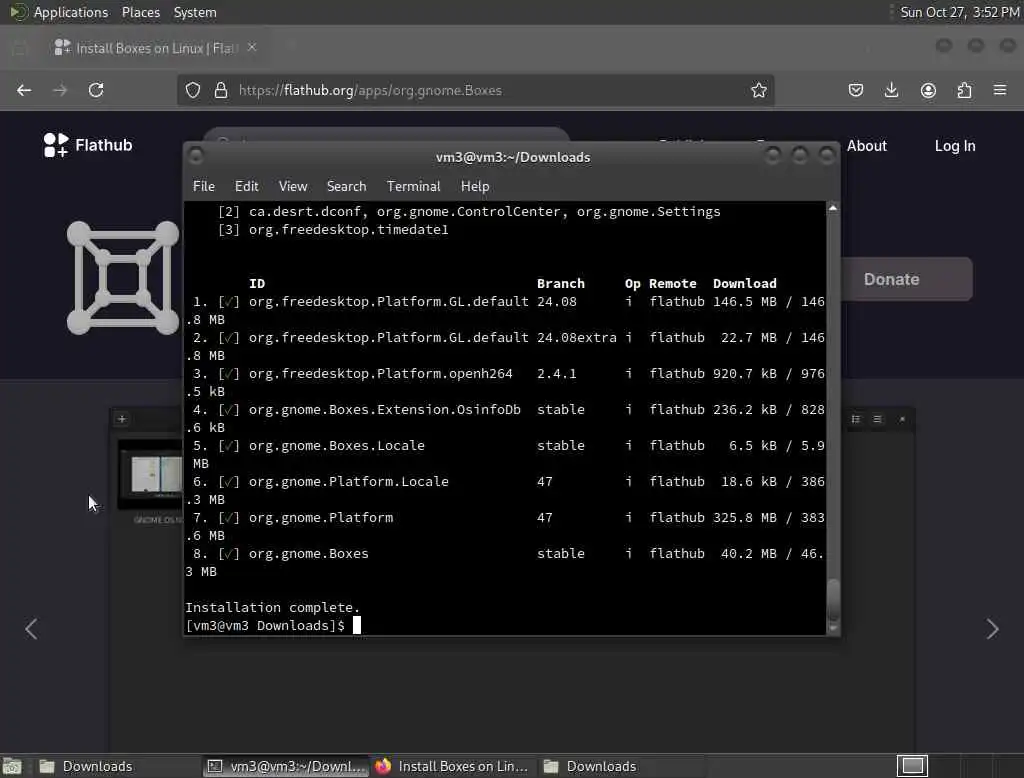This screenshot has width=1024, height=778.
Task: Open the About page on Flathub
Action: 867,146
